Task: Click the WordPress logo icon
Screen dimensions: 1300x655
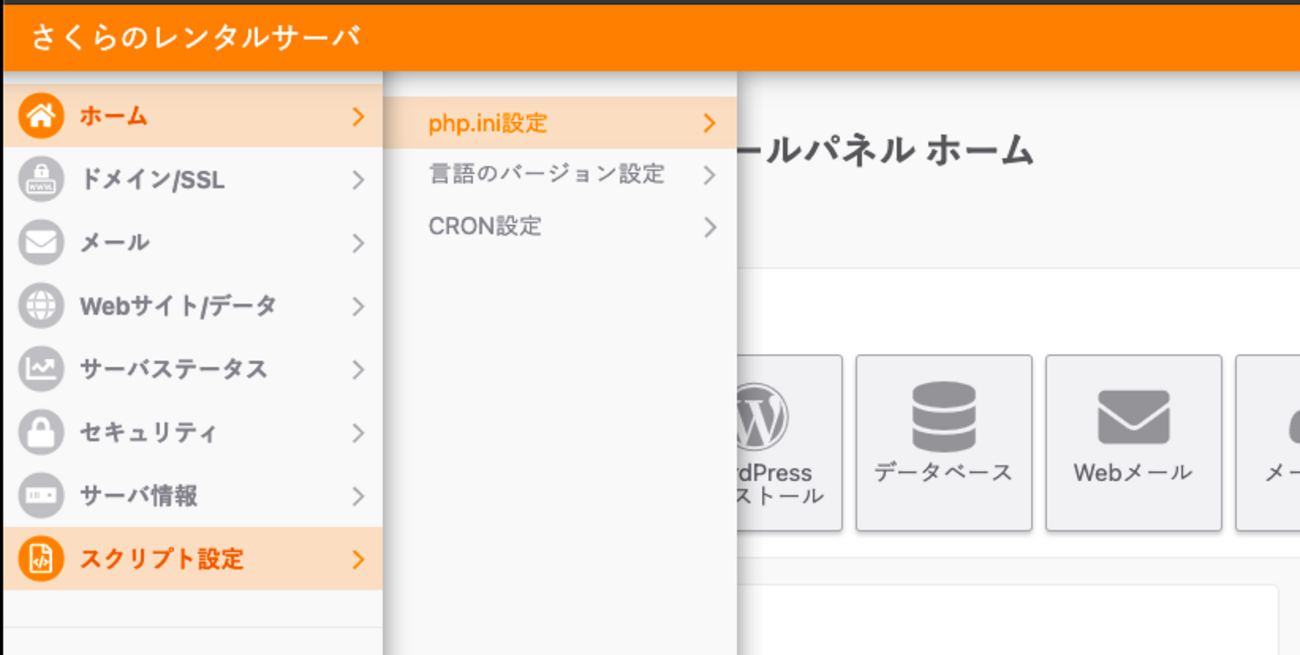Action: (762, 417)
